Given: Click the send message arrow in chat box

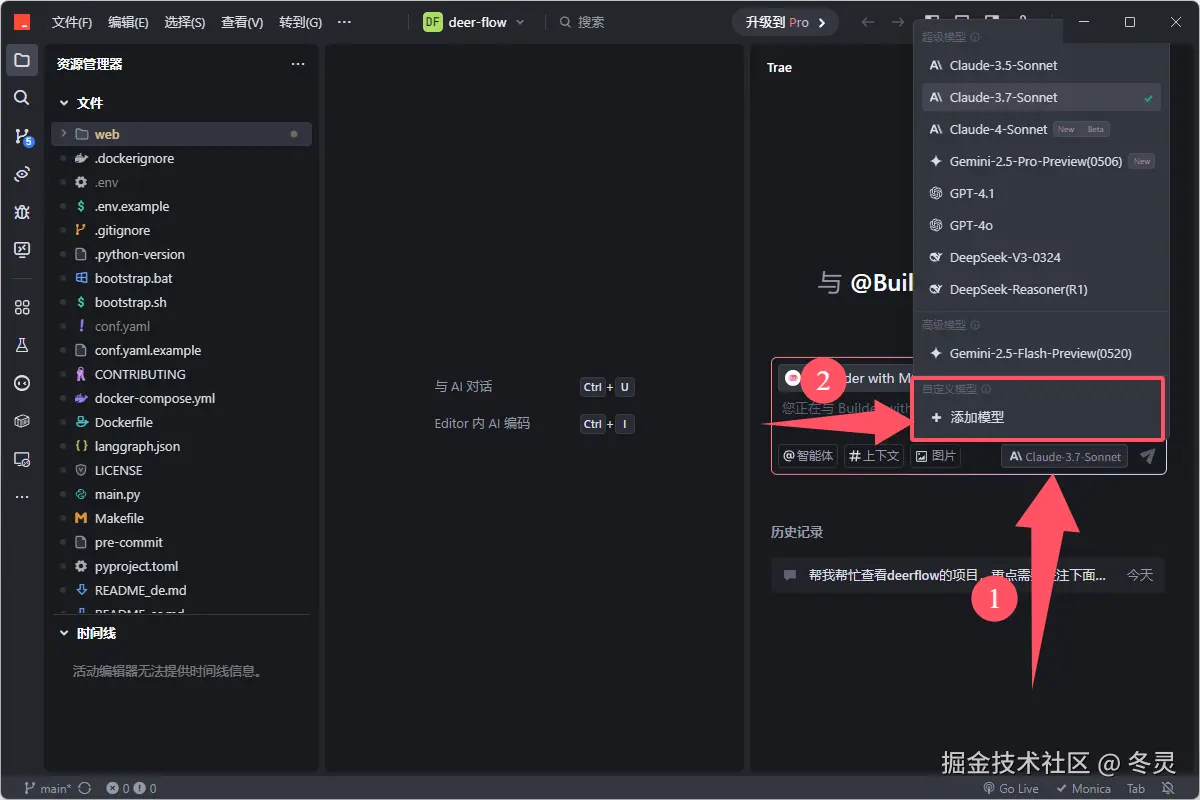Looking at the screenshot, I should [1146, 455].
